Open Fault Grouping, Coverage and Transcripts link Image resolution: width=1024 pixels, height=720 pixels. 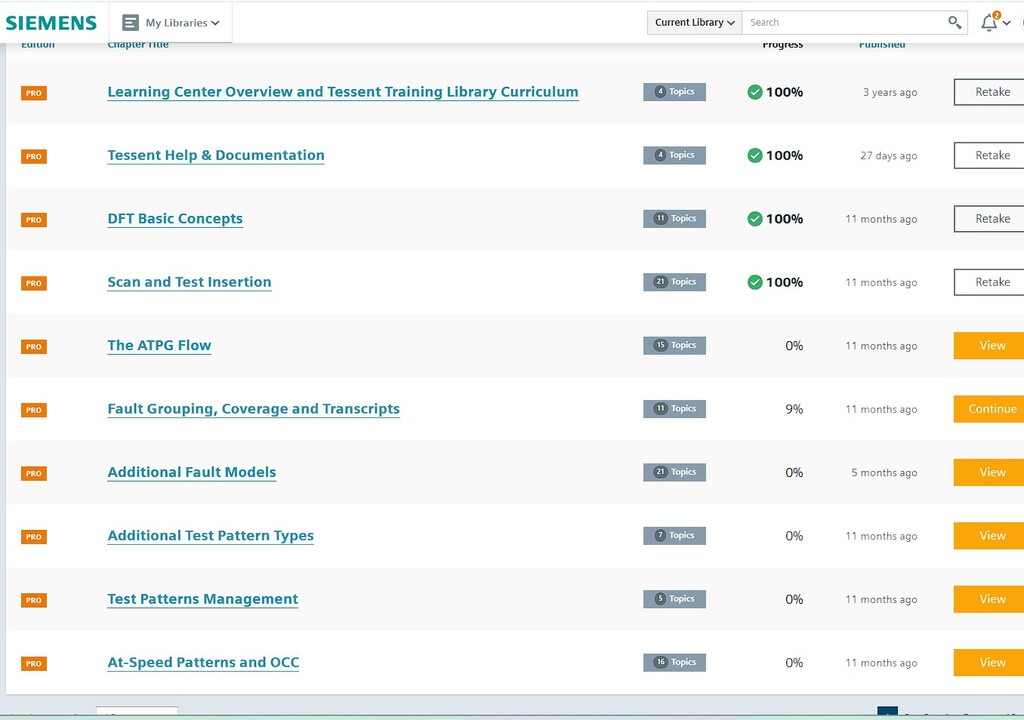(253, 409)
